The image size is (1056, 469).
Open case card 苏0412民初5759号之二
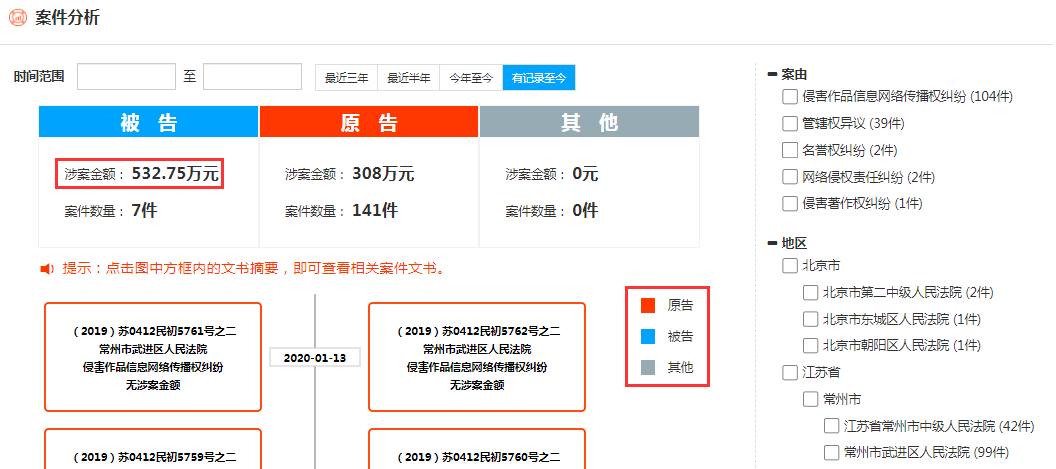click(x=153, y=449)
